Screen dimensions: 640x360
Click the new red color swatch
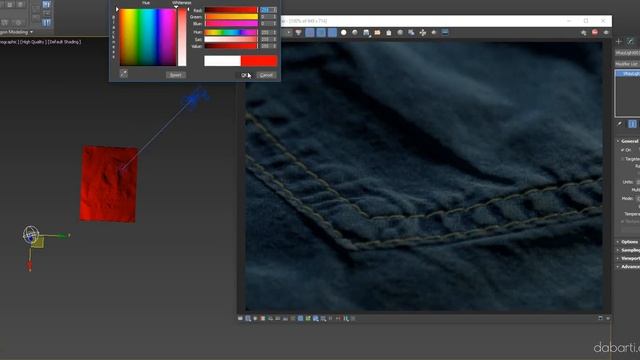259,61
